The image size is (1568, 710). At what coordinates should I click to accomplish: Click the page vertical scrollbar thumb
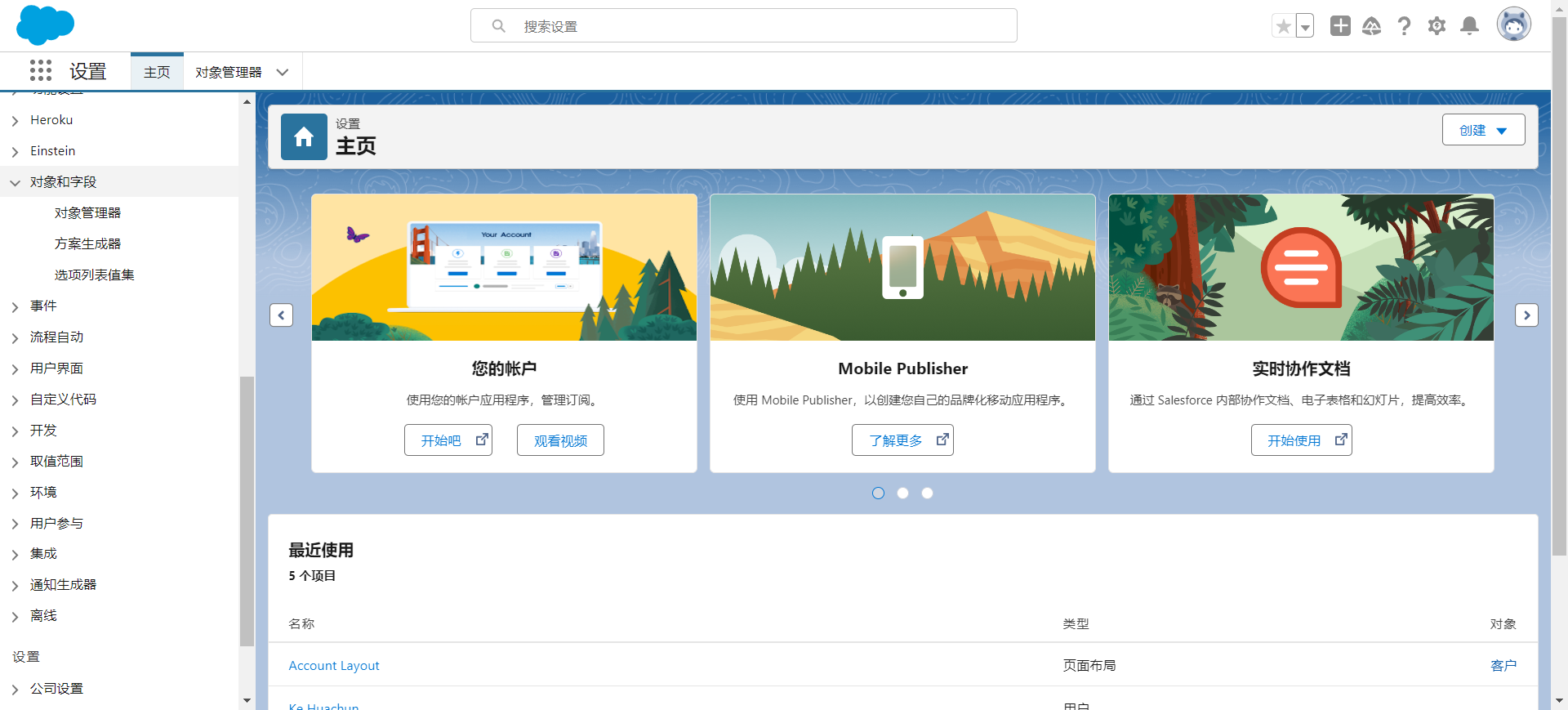(x=1559, y=286)
